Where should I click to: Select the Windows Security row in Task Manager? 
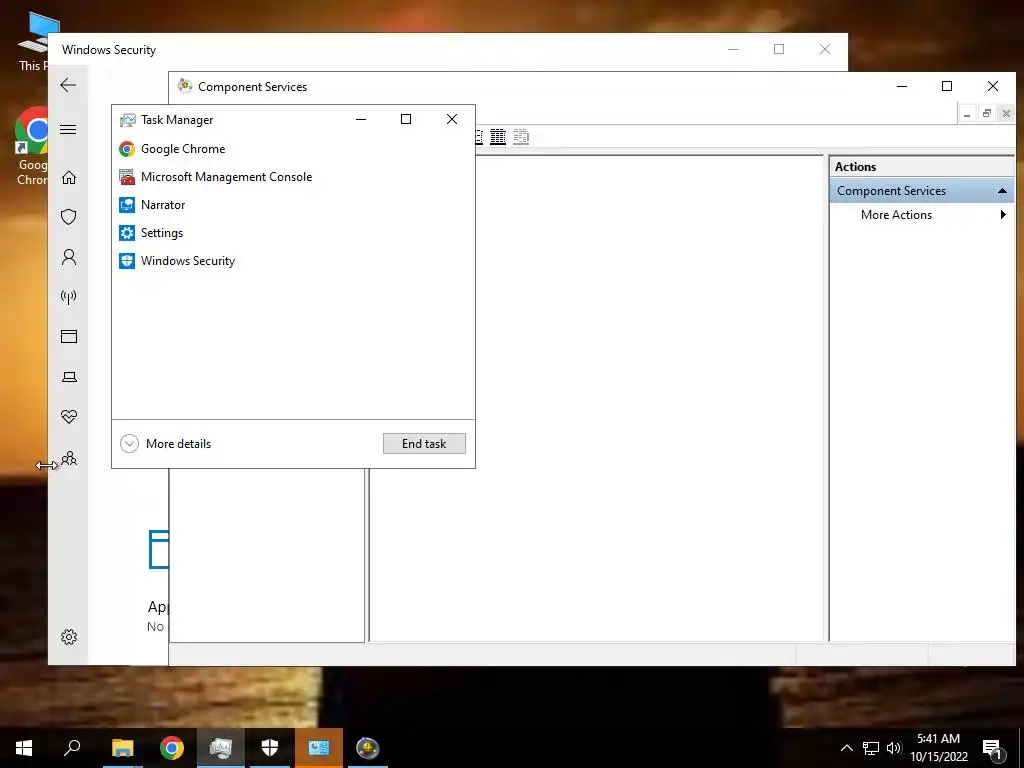[293, 261]
